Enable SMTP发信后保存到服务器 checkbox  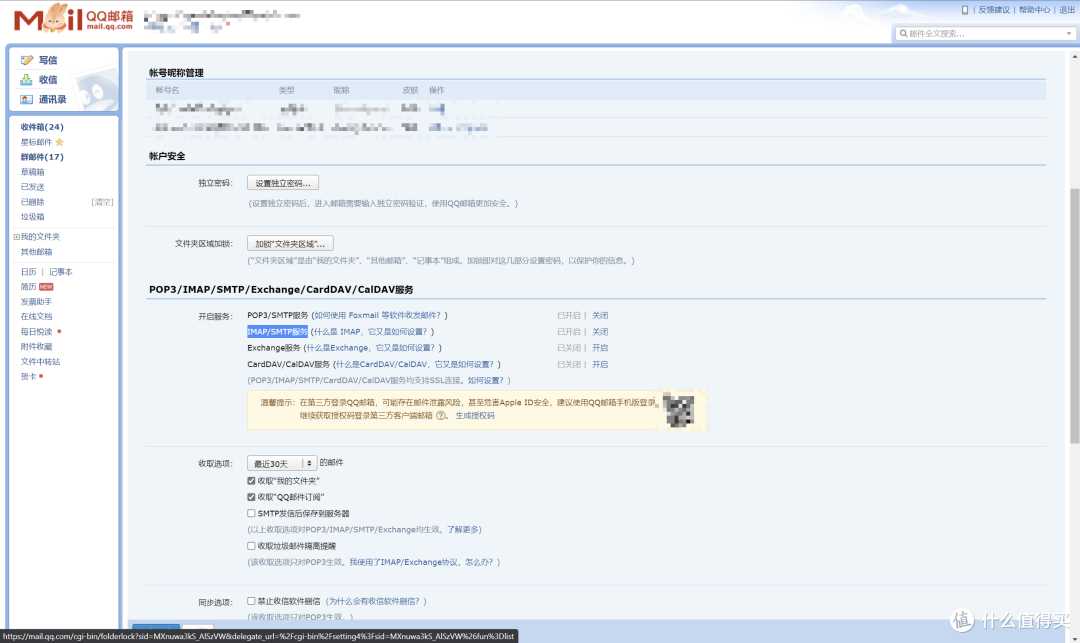click(252, 513)
